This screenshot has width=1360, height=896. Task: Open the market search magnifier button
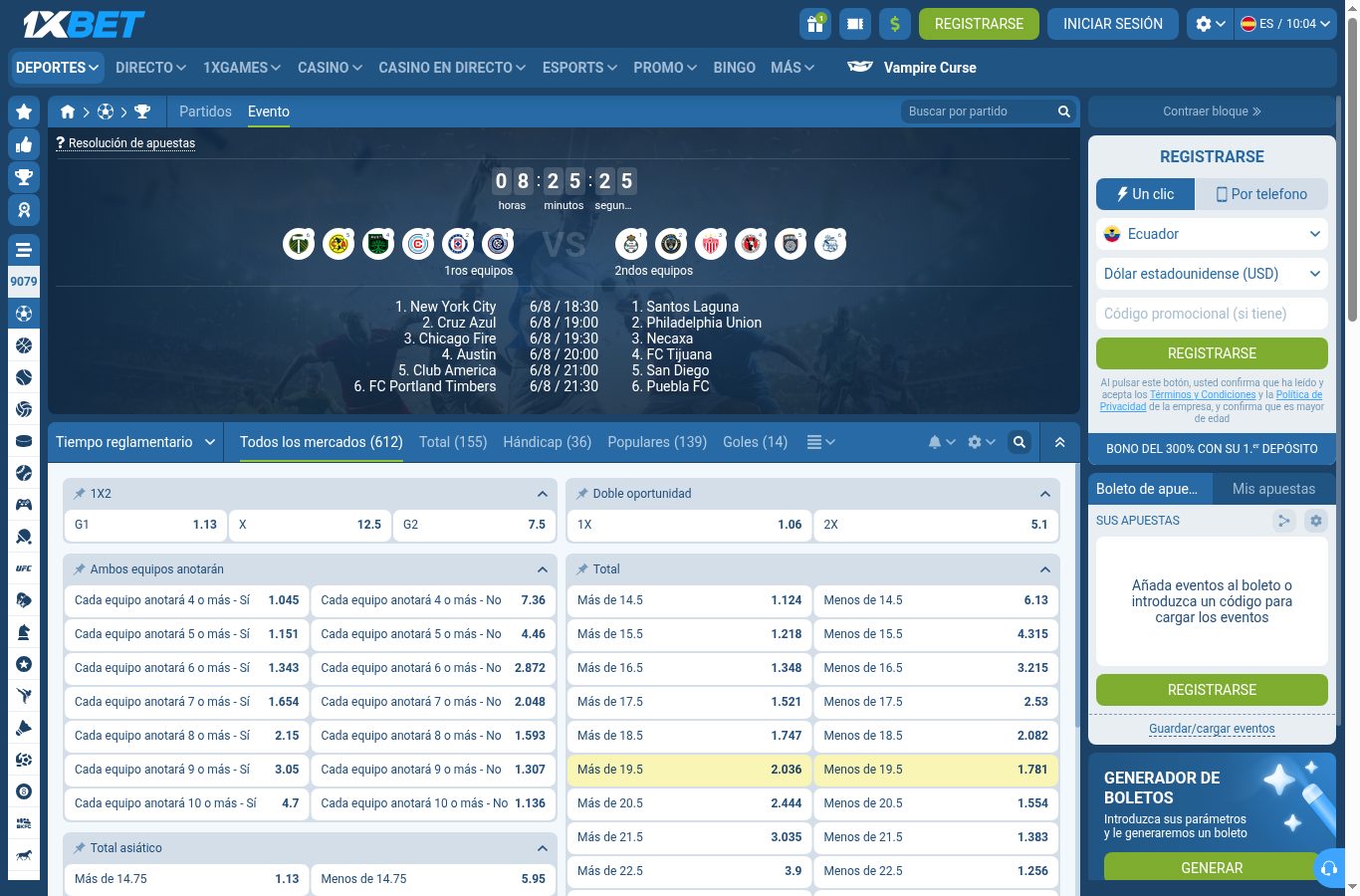(x=1020, y=442)
